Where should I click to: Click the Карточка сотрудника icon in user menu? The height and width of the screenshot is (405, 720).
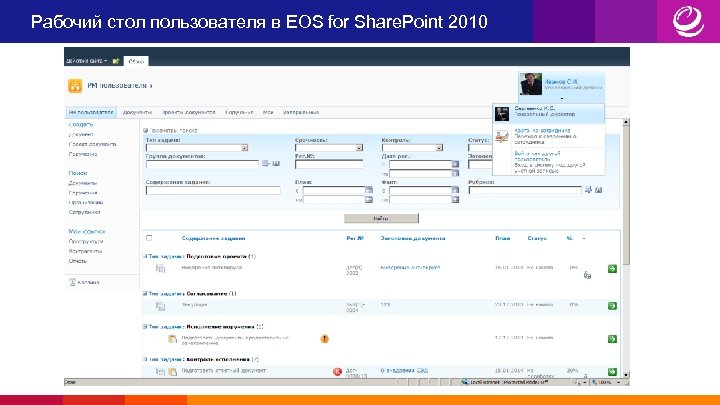(x=502, y=136)
